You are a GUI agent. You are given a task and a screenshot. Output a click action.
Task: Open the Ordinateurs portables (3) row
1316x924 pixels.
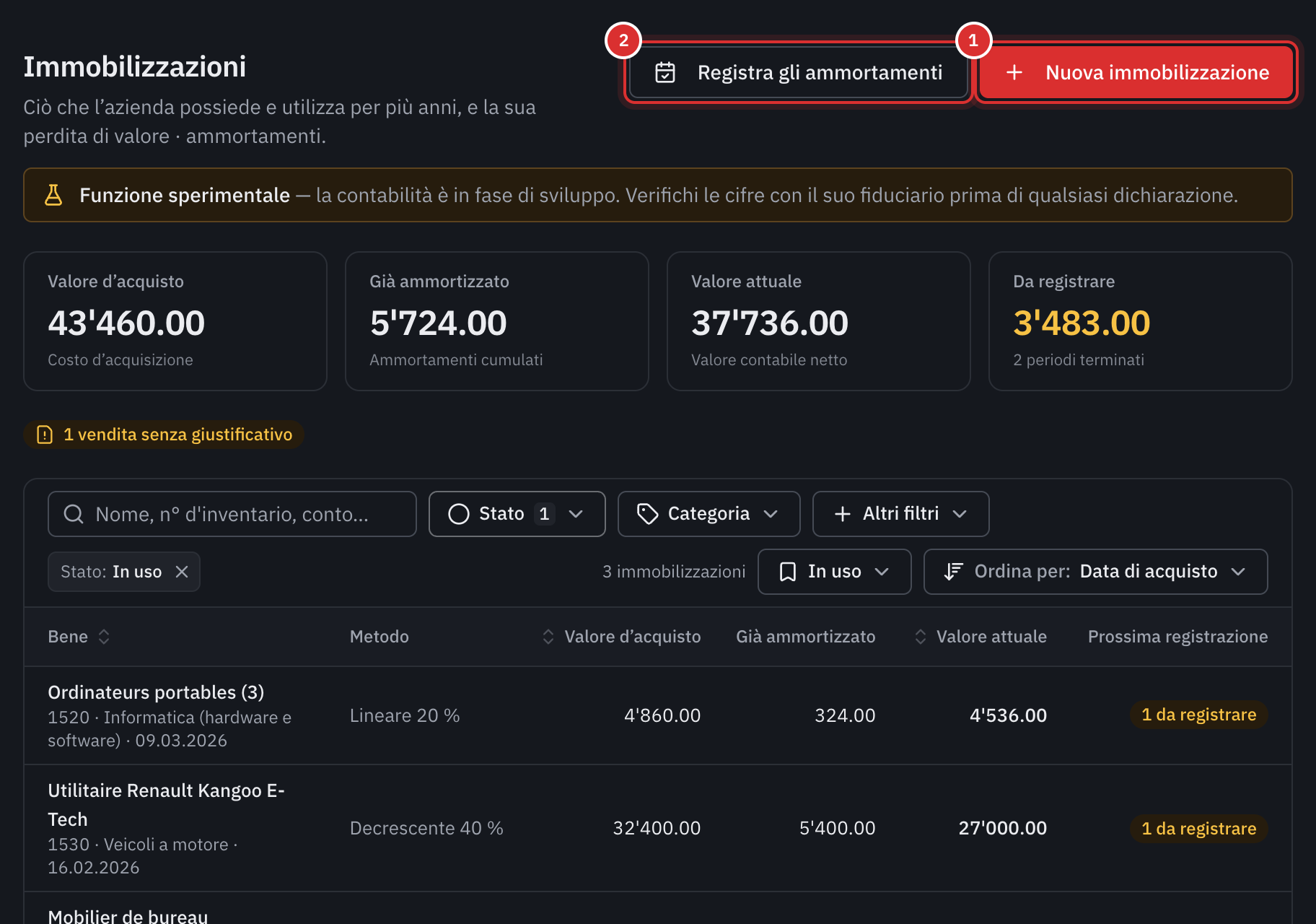[x=658, y=715]
